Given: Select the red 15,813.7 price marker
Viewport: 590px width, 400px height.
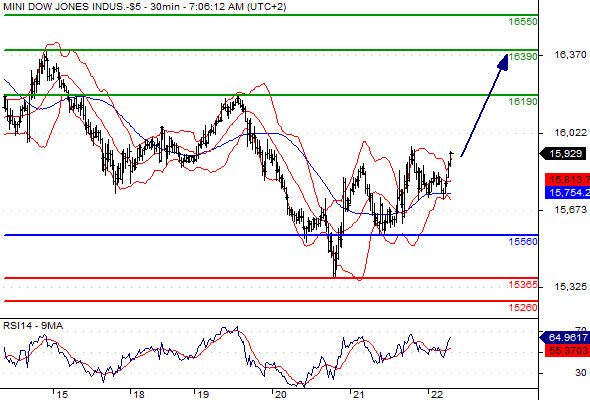Looking at the screenshot, I should click(567, 179).
